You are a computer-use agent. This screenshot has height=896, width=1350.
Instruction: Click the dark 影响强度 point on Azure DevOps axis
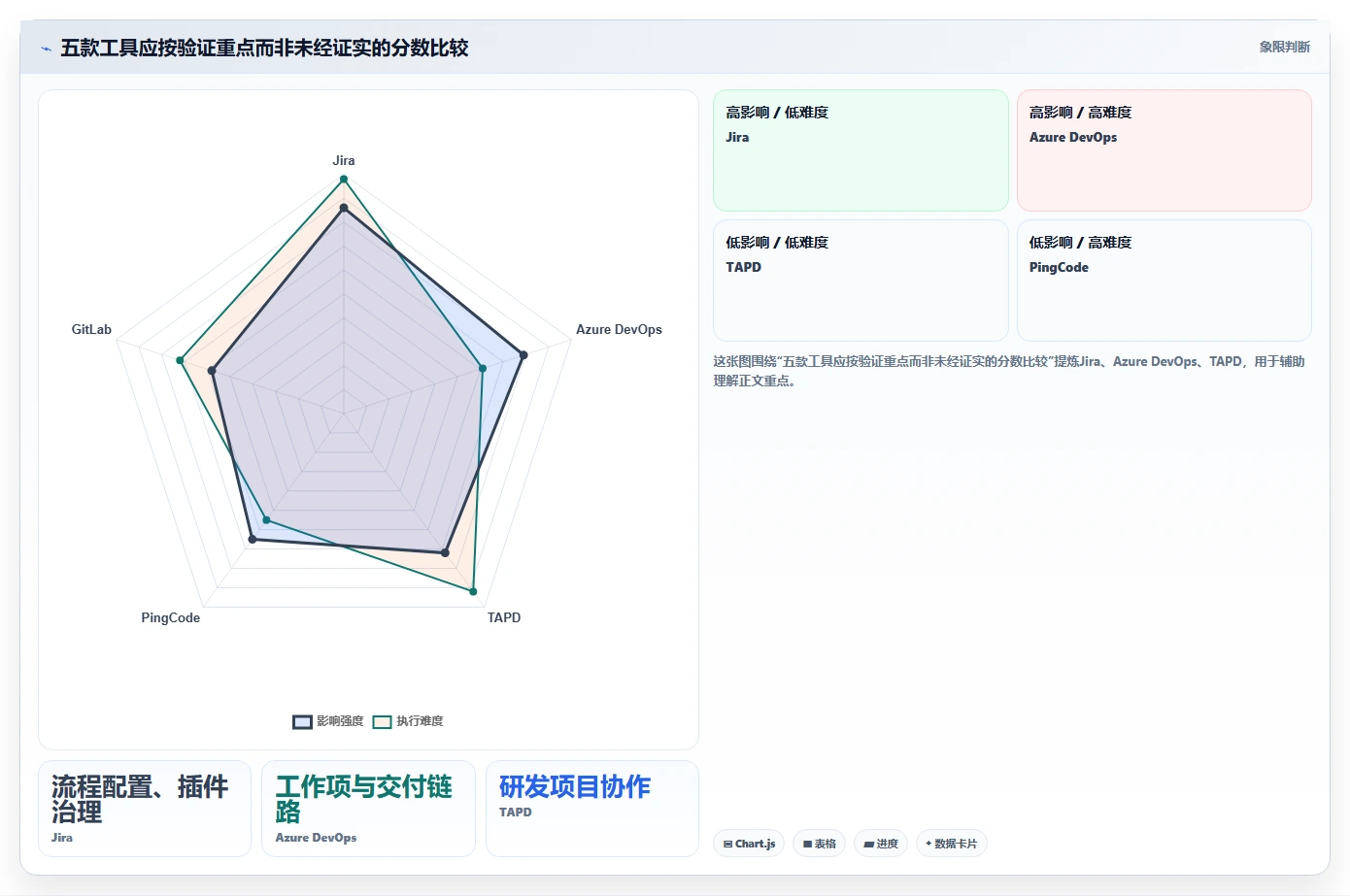523,355
